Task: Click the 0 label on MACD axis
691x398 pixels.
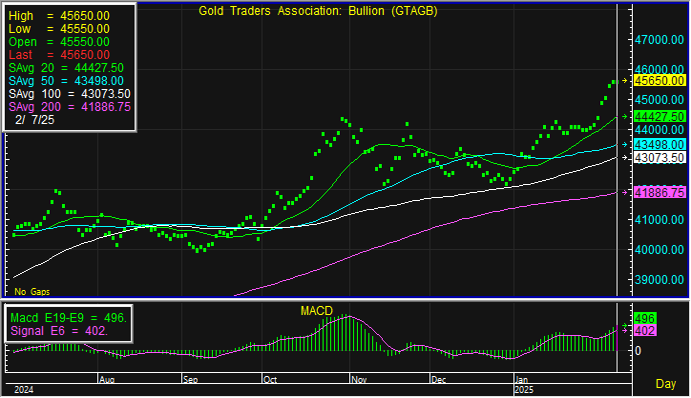Action: point(638,351)
